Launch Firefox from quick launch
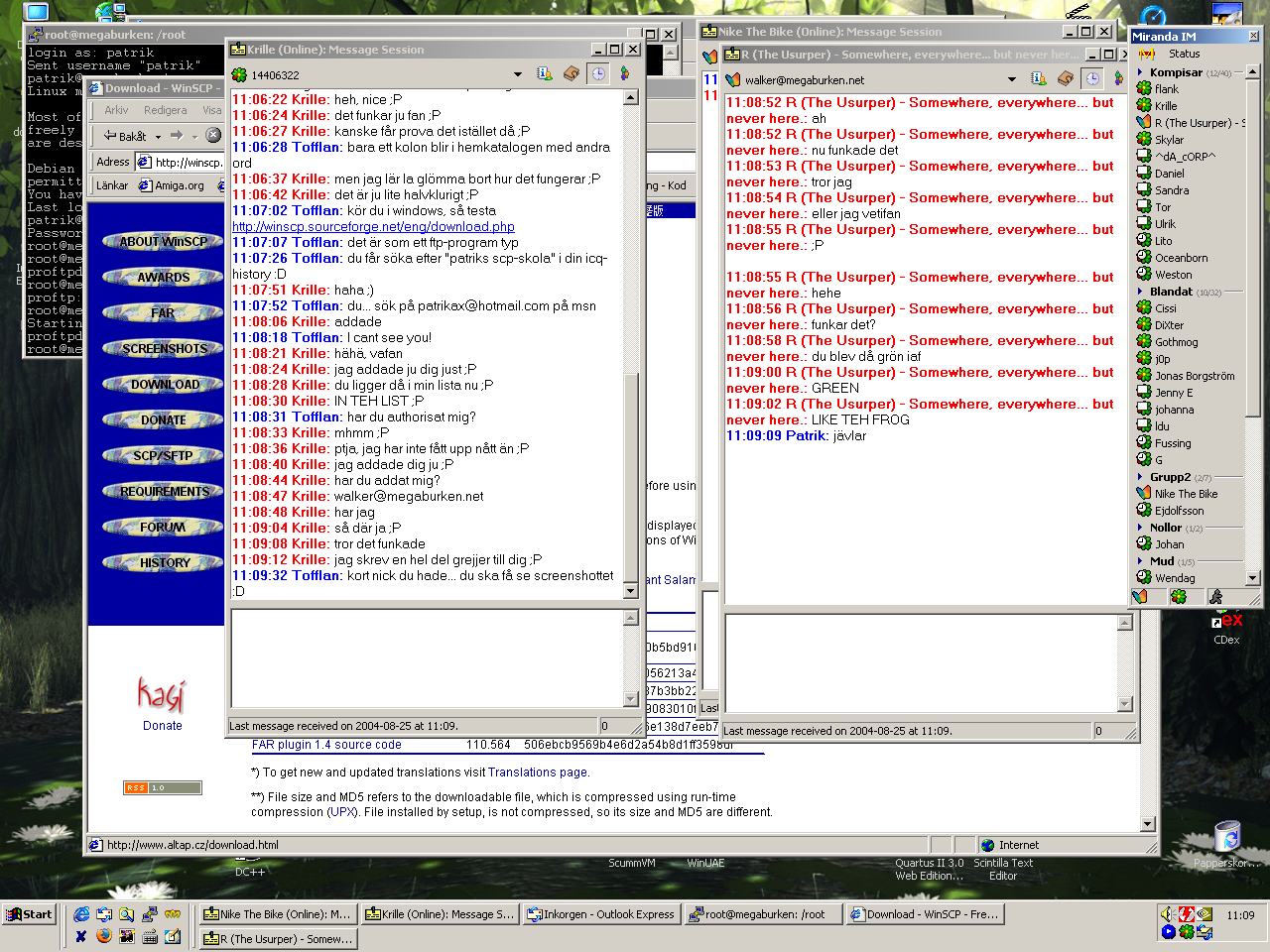 [x=103, y=935]
